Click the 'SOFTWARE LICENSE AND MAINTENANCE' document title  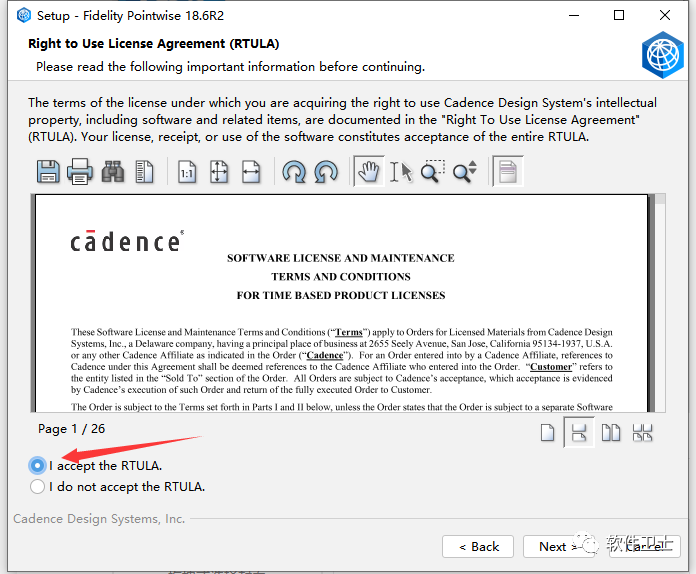point(341,258)
